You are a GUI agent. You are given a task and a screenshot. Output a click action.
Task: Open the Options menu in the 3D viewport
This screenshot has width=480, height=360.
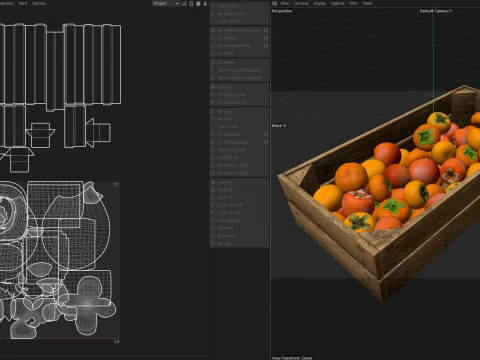(337, 3)
